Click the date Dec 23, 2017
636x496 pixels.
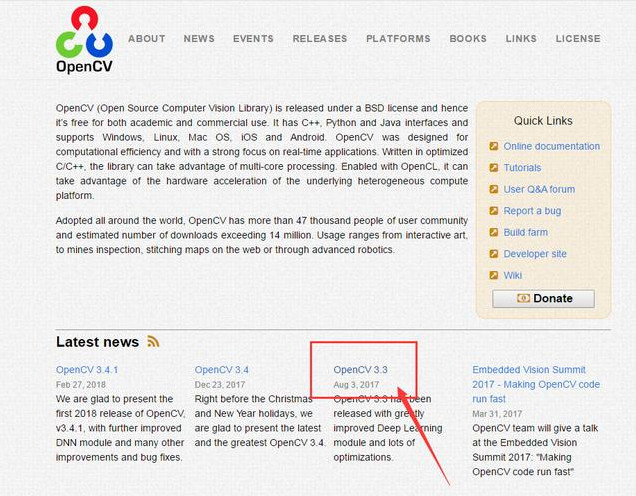pos(220,384)
